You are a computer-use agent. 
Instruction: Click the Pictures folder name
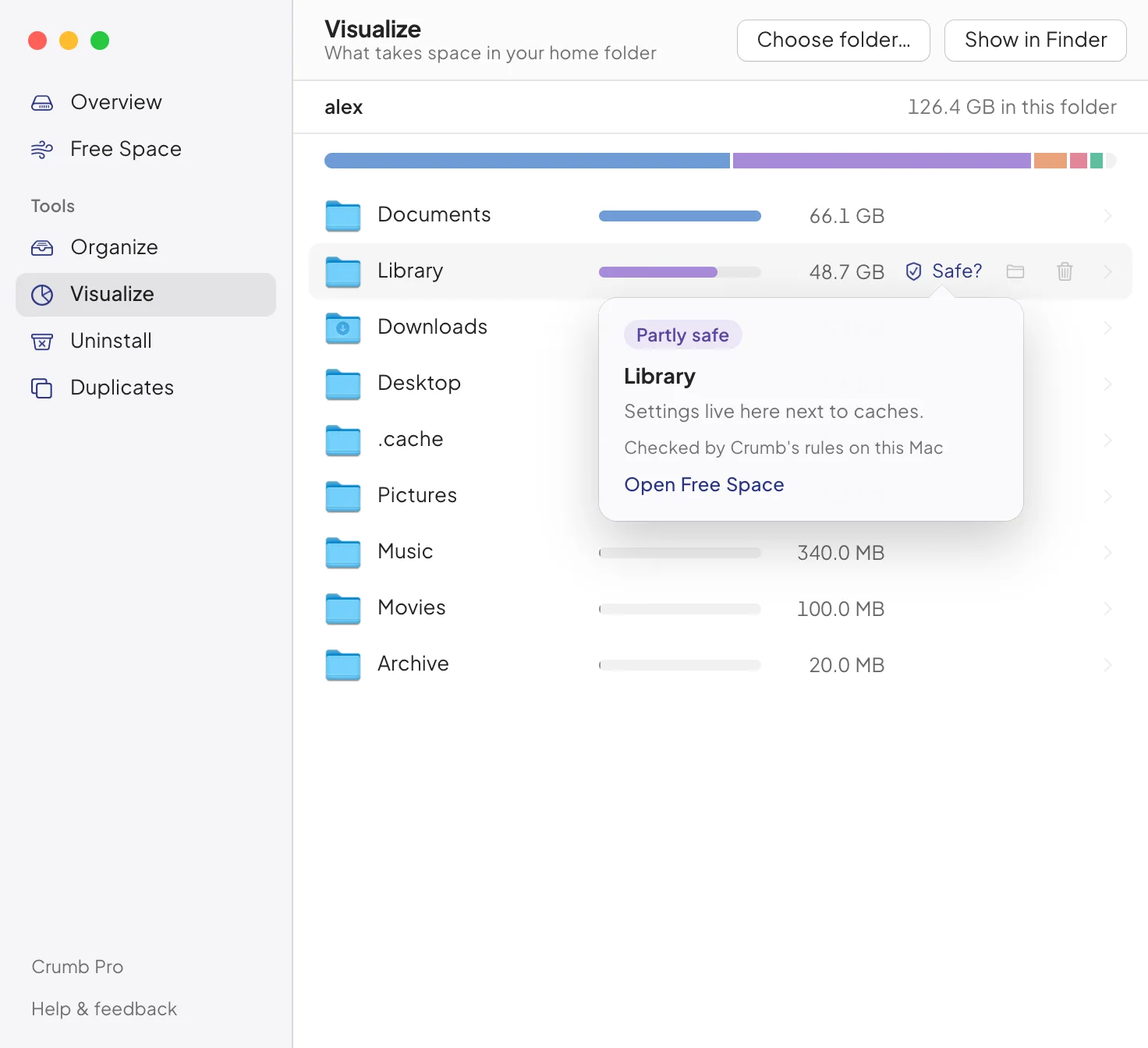pyautogui.click(x=417, y=496)
